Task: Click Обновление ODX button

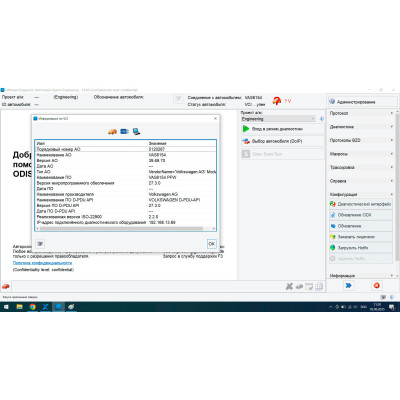Action: 361,215
